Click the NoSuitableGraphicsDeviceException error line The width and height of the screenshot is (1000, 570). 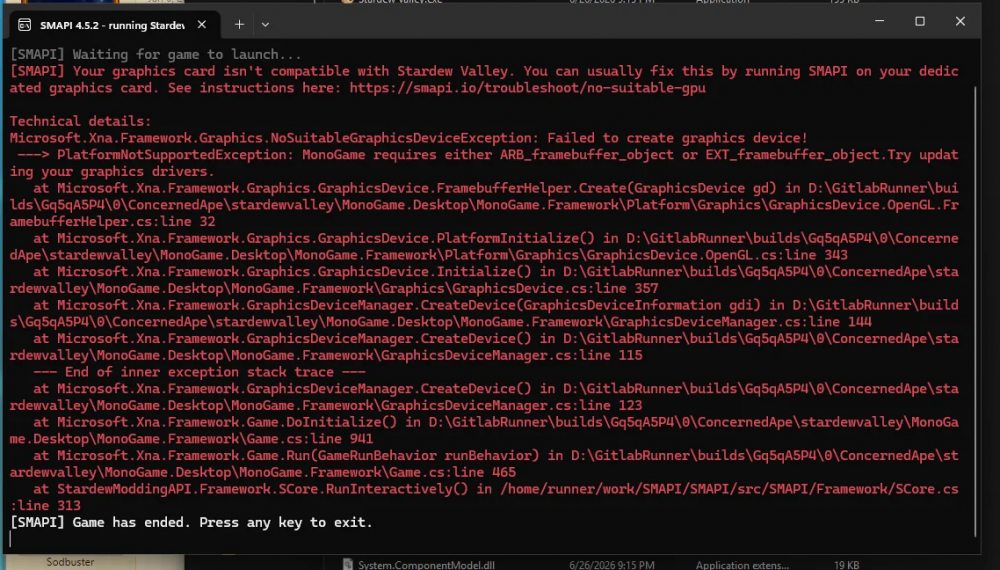[408, 138]
